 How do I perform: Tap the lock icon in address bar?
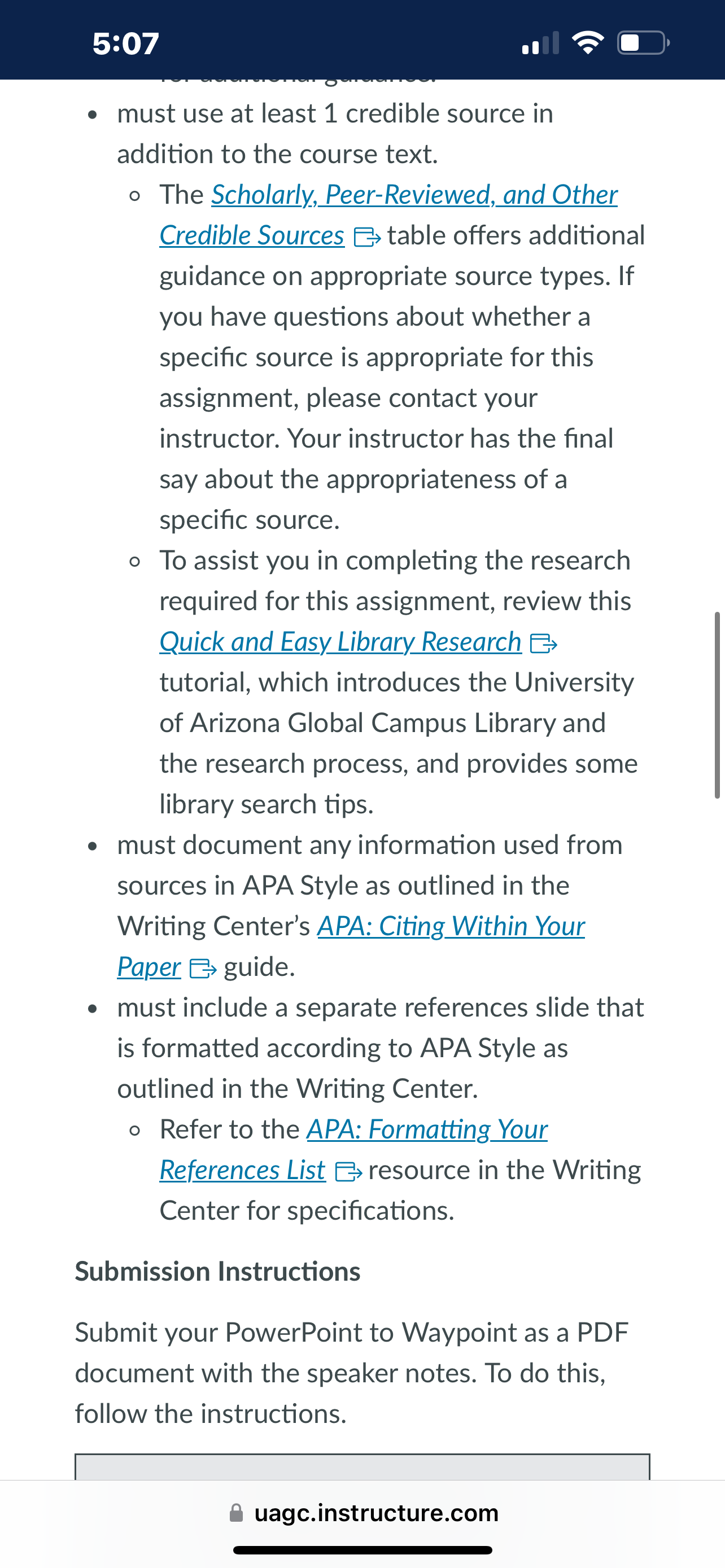tap(236, 1513)
